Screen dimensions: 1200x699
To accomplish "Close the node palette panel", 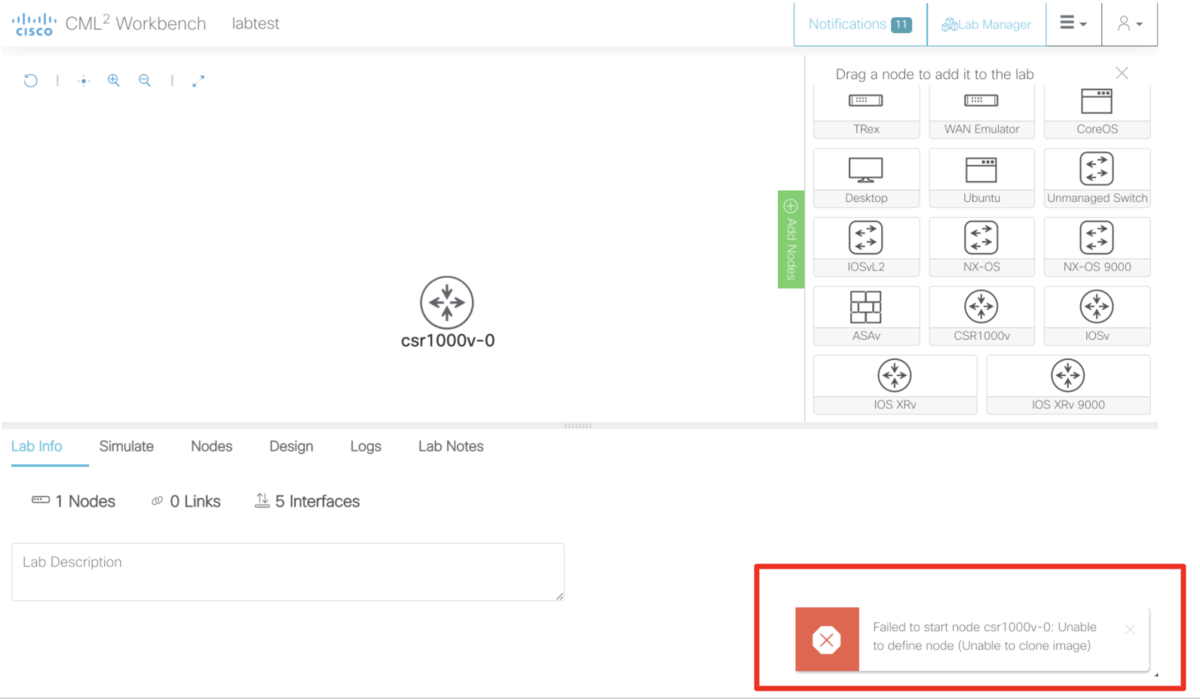I will (1122, 73).
